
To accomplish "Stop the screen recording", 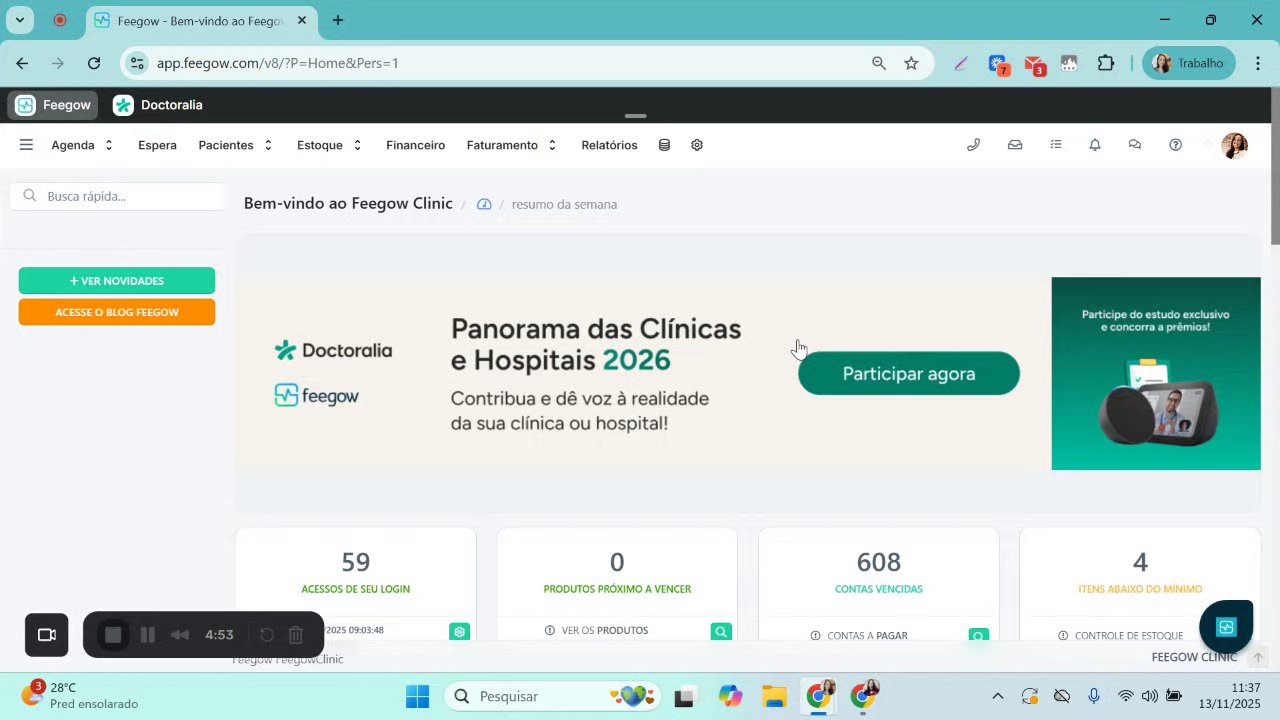I will pos(113,635).
